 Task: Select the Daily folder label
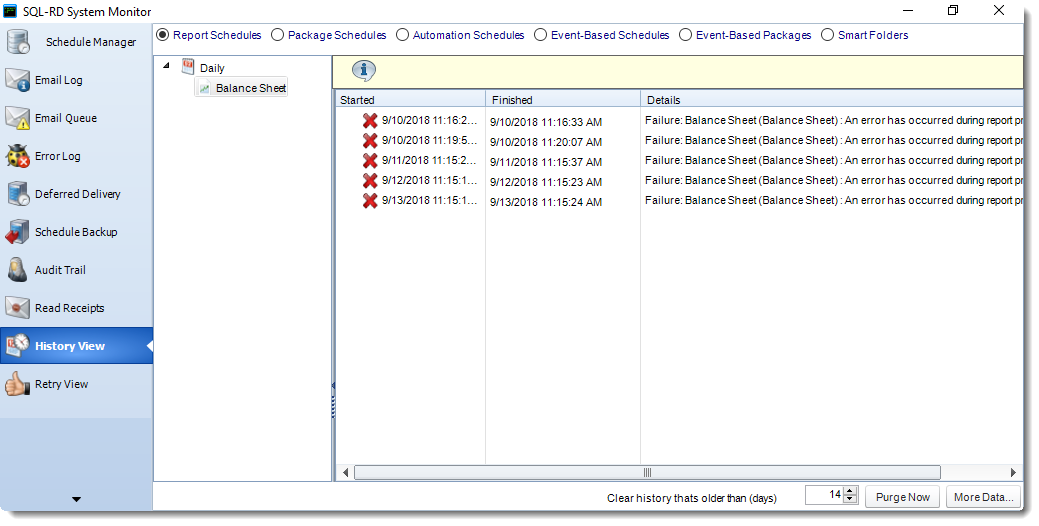pos(212,68)
